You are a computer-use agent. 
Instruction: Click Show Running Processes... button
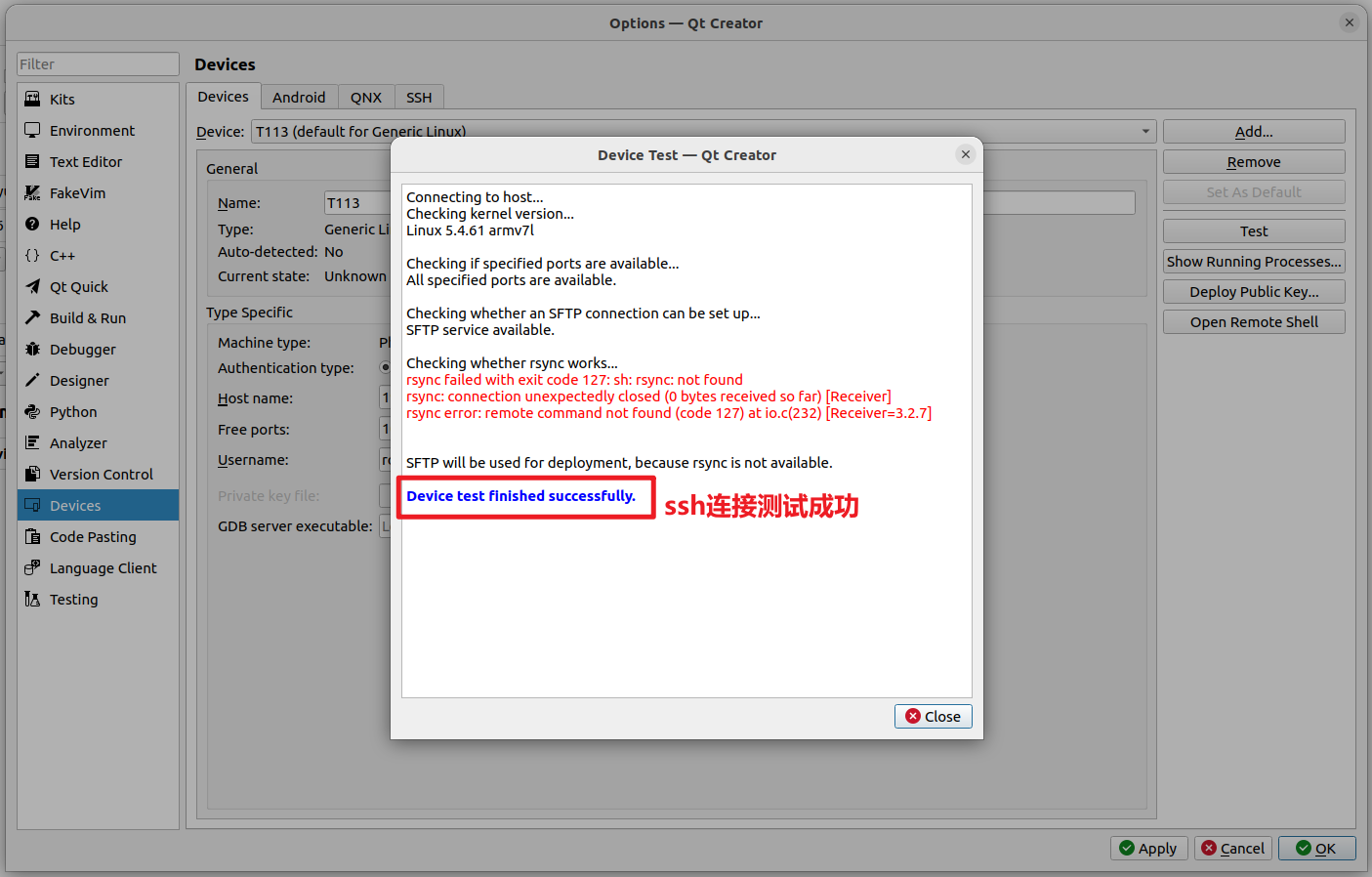click(x=1254, y=262)
